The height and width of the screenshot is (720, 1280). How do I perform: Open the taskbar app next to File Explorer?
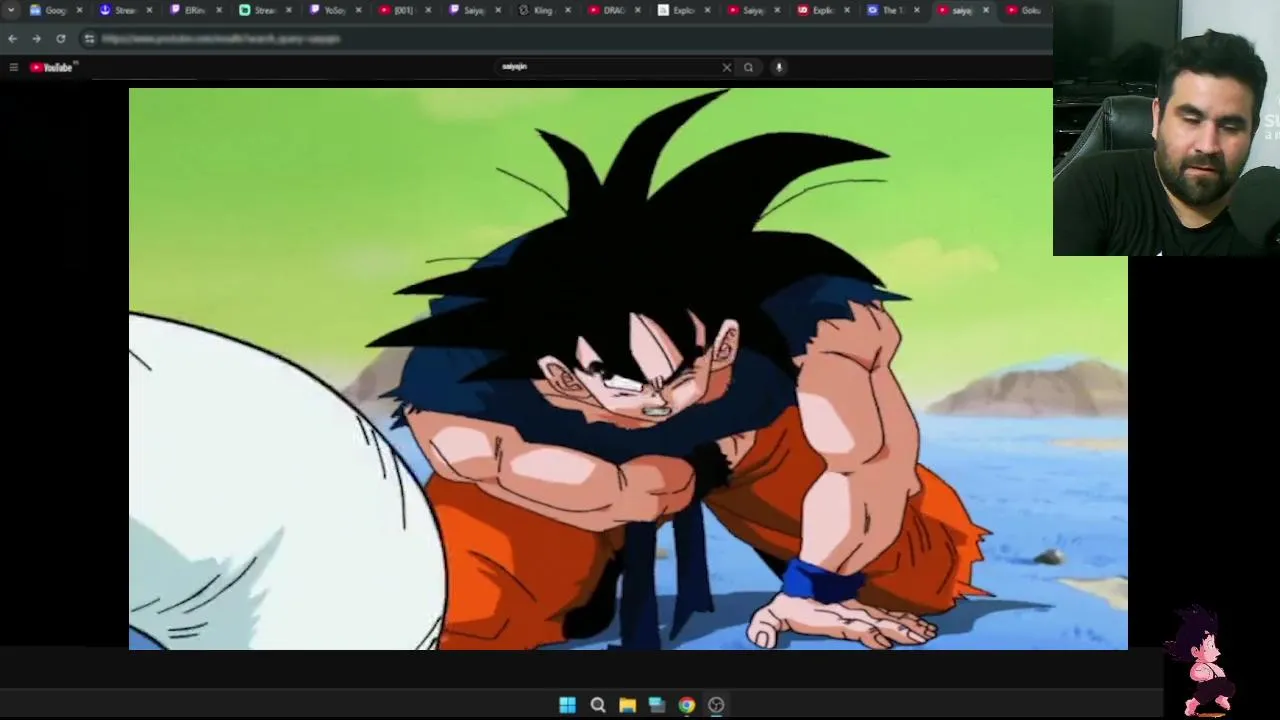[x=657, y=705]
